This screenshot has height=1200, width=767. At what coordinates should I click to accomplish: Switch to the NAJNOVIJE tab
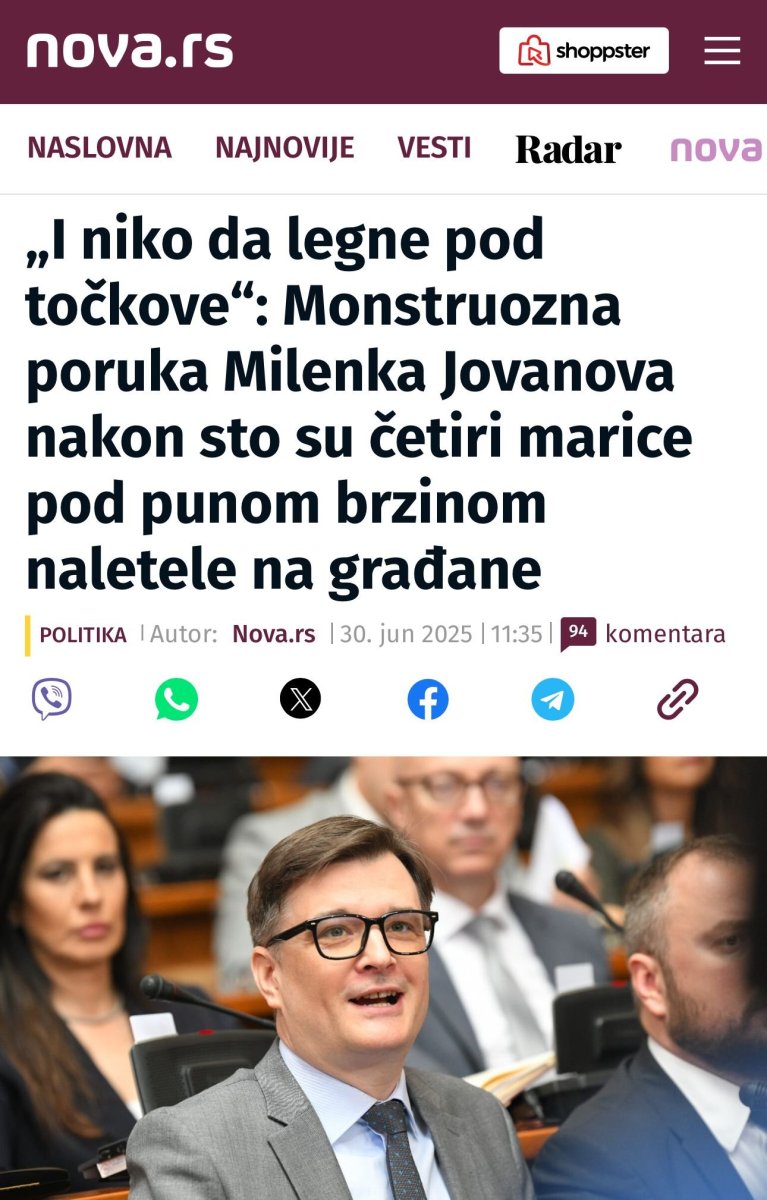tap(284, 148)
